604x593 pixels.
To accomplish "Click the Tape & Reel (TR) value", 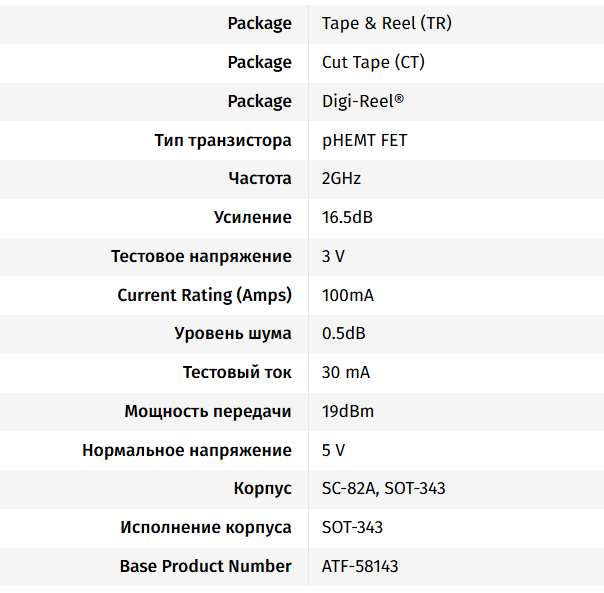I will 386,23.
